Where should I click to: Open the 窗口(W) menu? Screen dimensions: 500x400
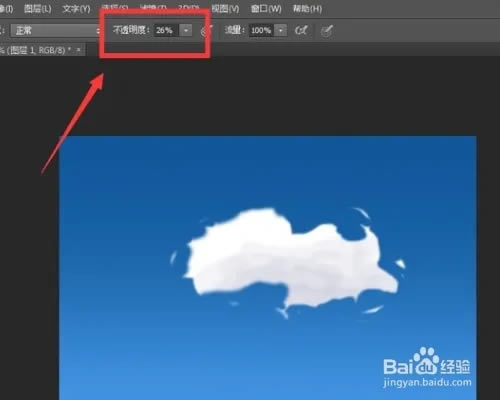click(x=266, y=9)
